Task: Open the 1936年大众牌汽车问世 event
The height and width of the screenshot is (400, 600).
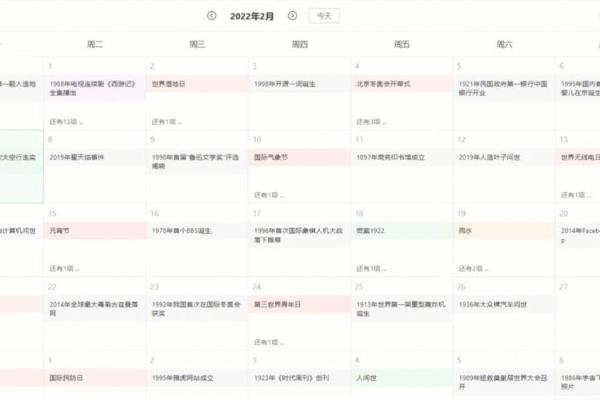Action: tap(504, 304)
